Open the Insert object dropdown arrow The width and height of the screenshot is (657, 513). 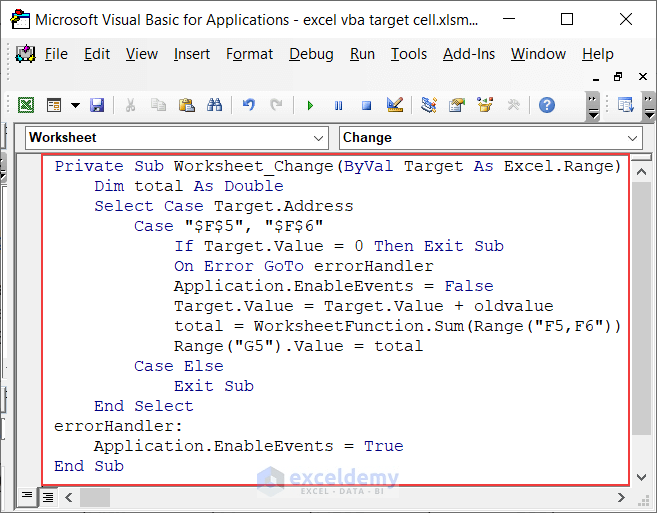coord(75,105)
